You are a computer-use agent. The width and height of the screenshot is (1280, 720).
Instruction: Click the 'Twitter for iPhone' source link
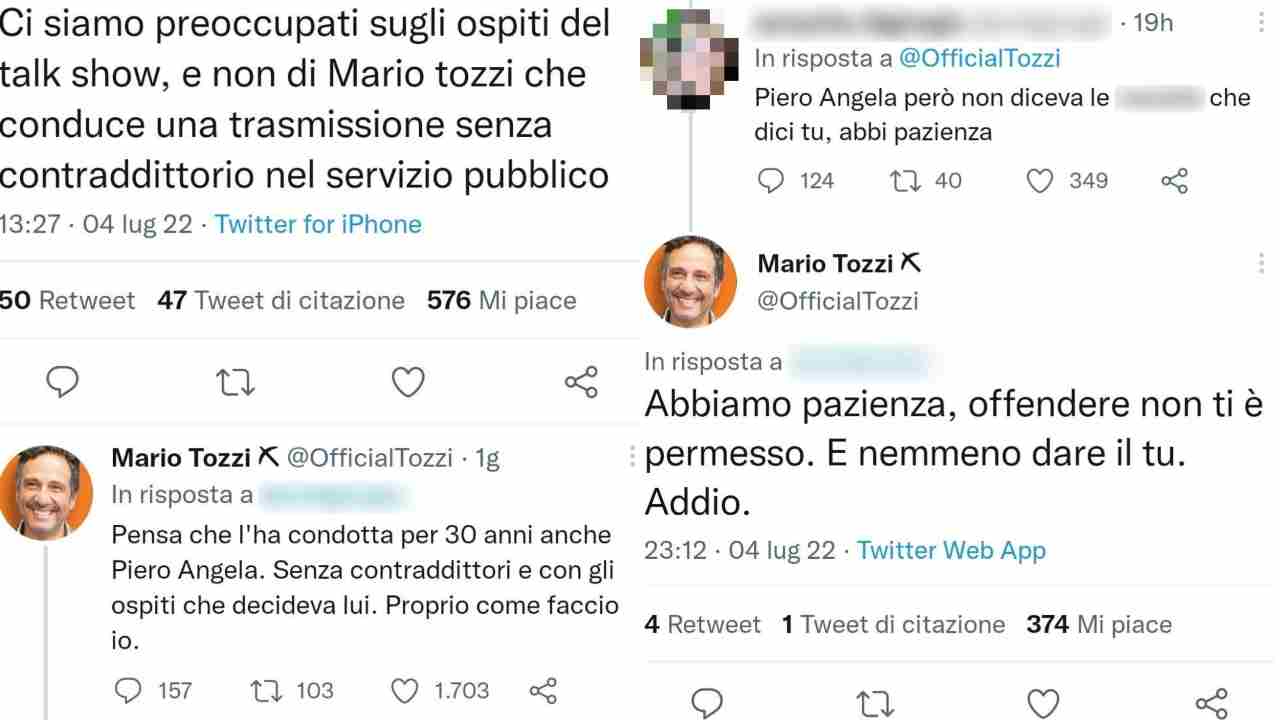click(x=318, y=224)
